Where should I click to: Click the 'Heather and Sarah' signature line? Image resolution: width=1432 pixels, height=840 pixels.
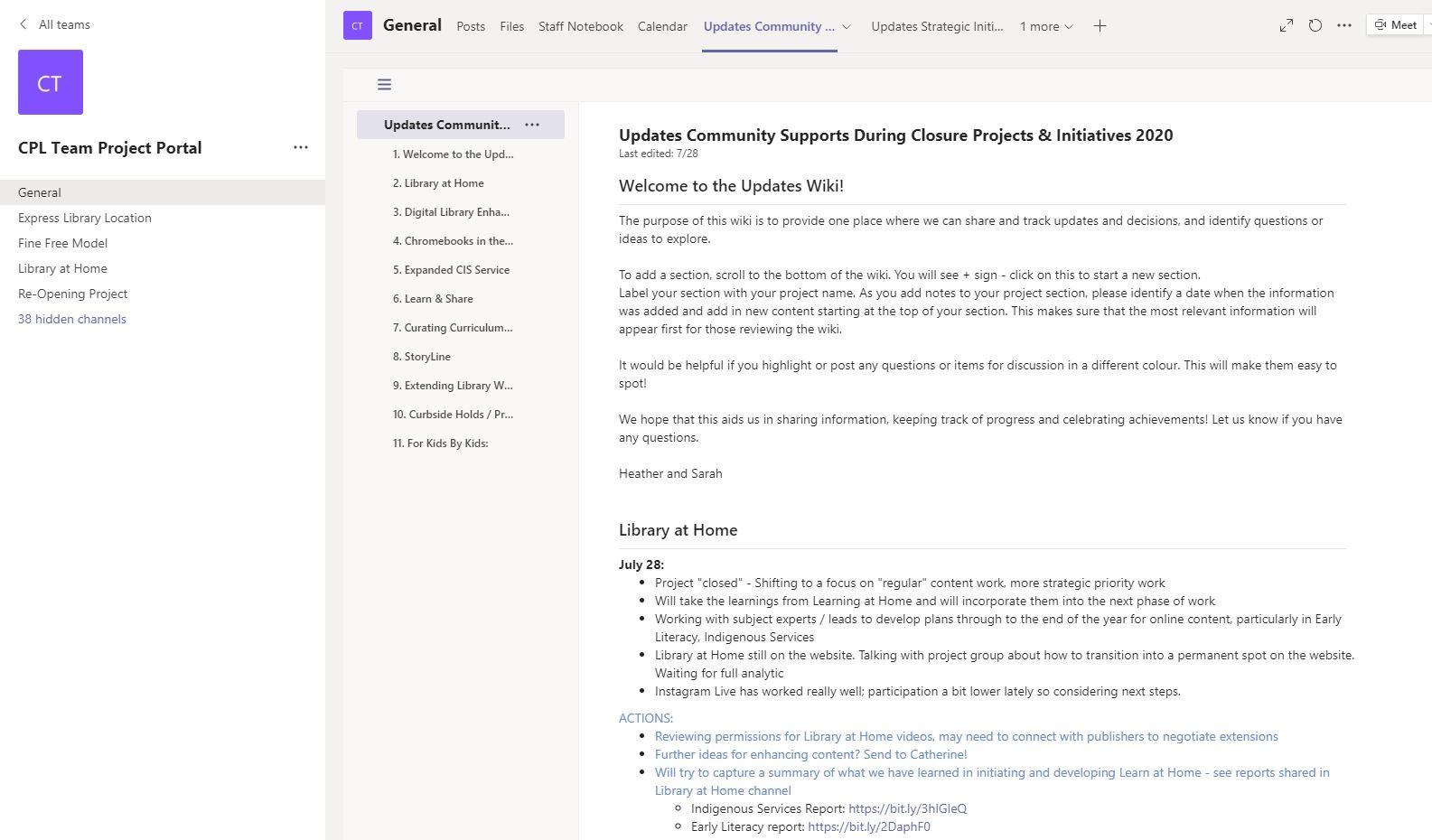670,473
